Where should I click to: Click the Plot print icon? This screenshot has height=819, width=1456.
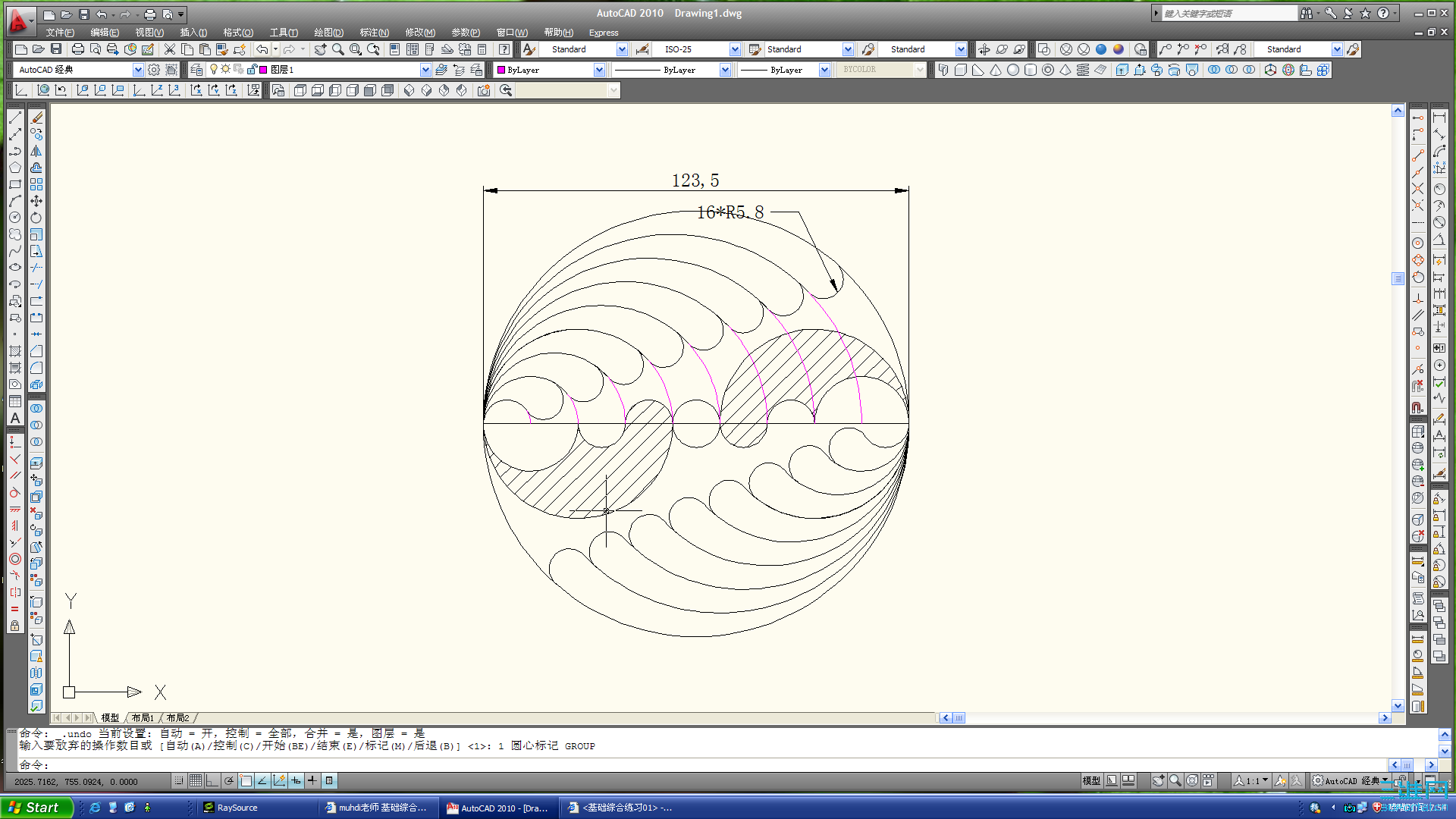pyautogui.click(x=77, y=49)
